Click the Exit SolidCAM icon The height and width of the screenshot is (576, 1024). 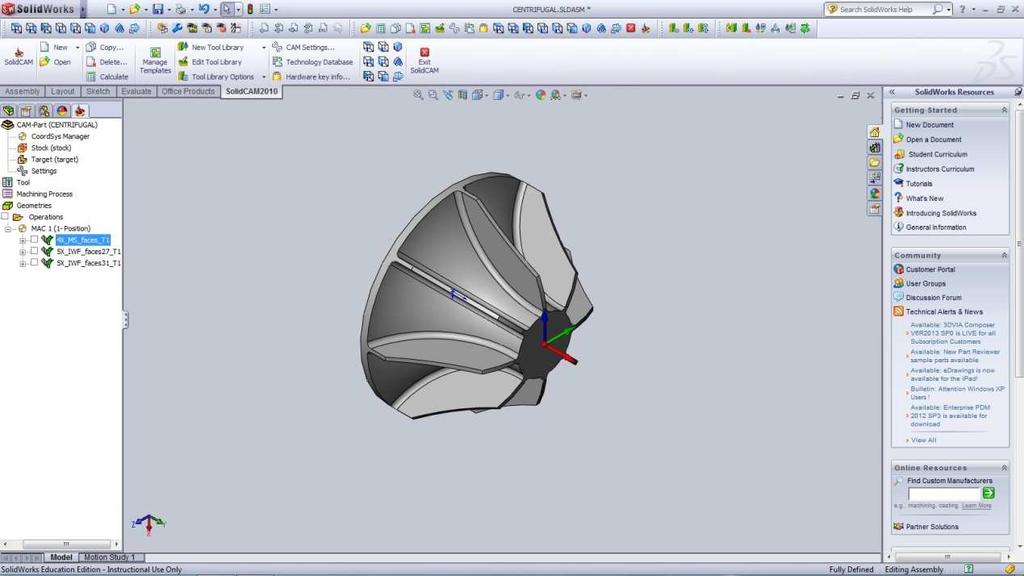point(424,52)
